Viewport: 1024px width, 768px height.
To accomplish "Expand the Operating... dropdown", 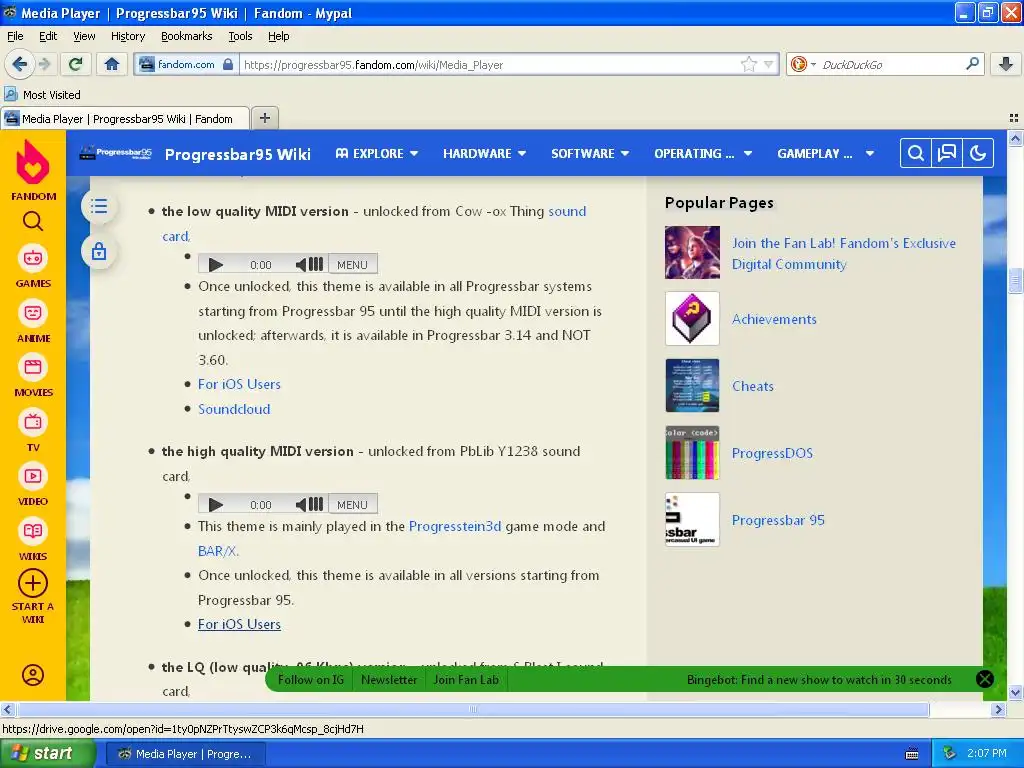I will [x=703, y=153].
